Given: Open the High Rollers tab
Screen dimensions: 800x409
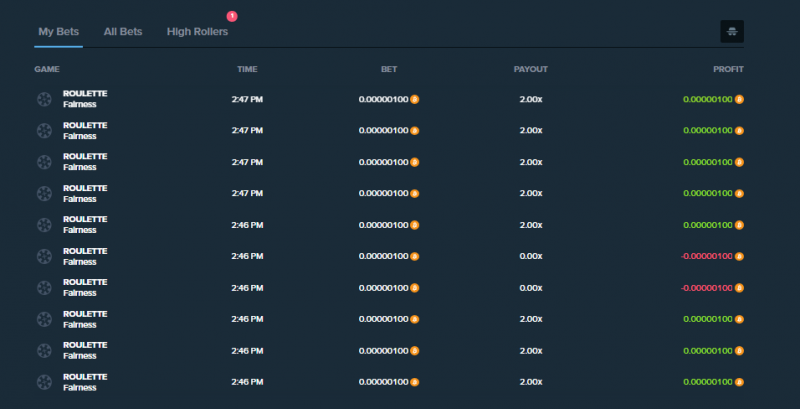Looking at the screenshot, I should pos(197,32).
